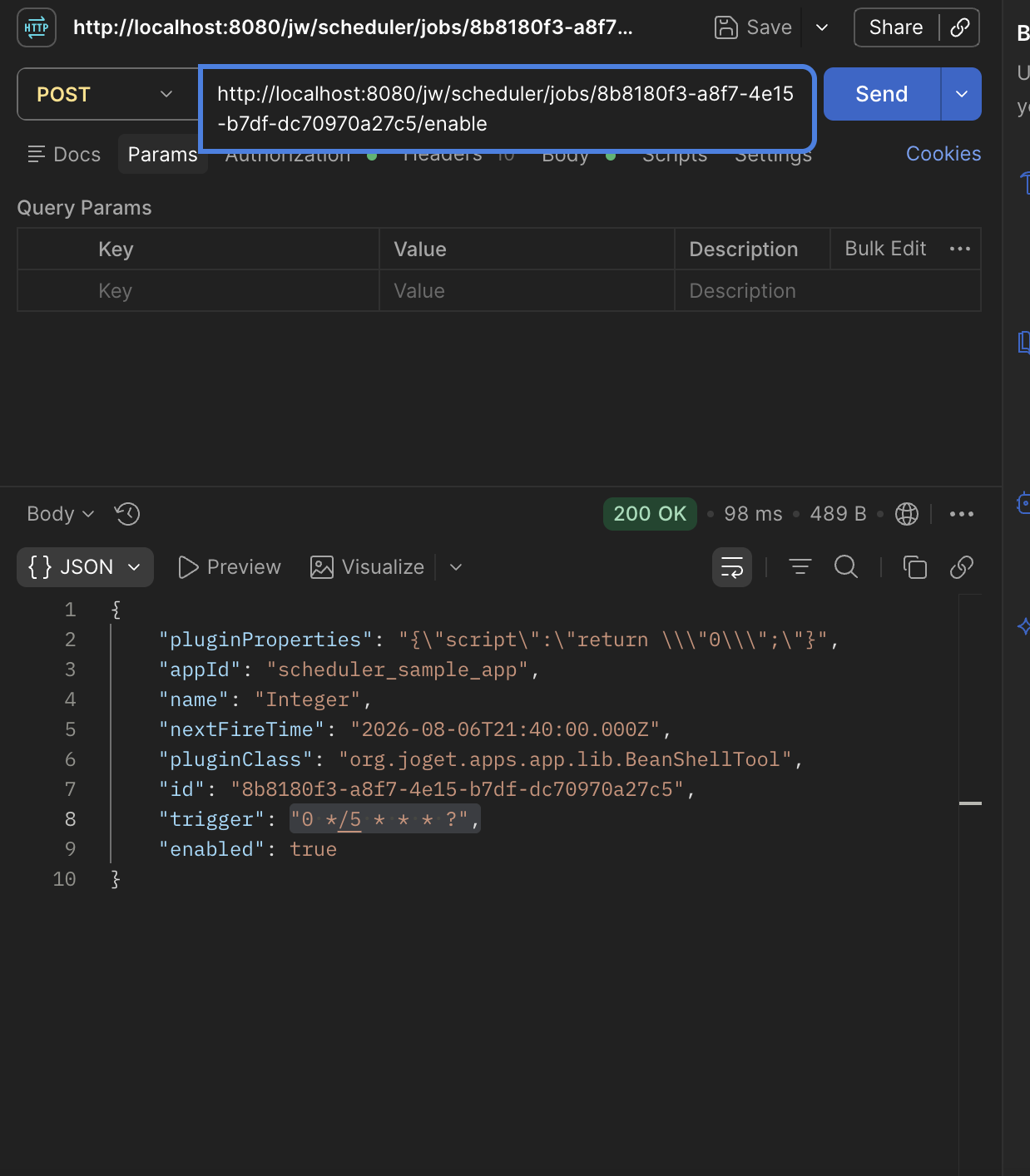The height and width of the screenshot is (1176, 1030).
Task: Send the POST request
Action: (x=882, y=94)
